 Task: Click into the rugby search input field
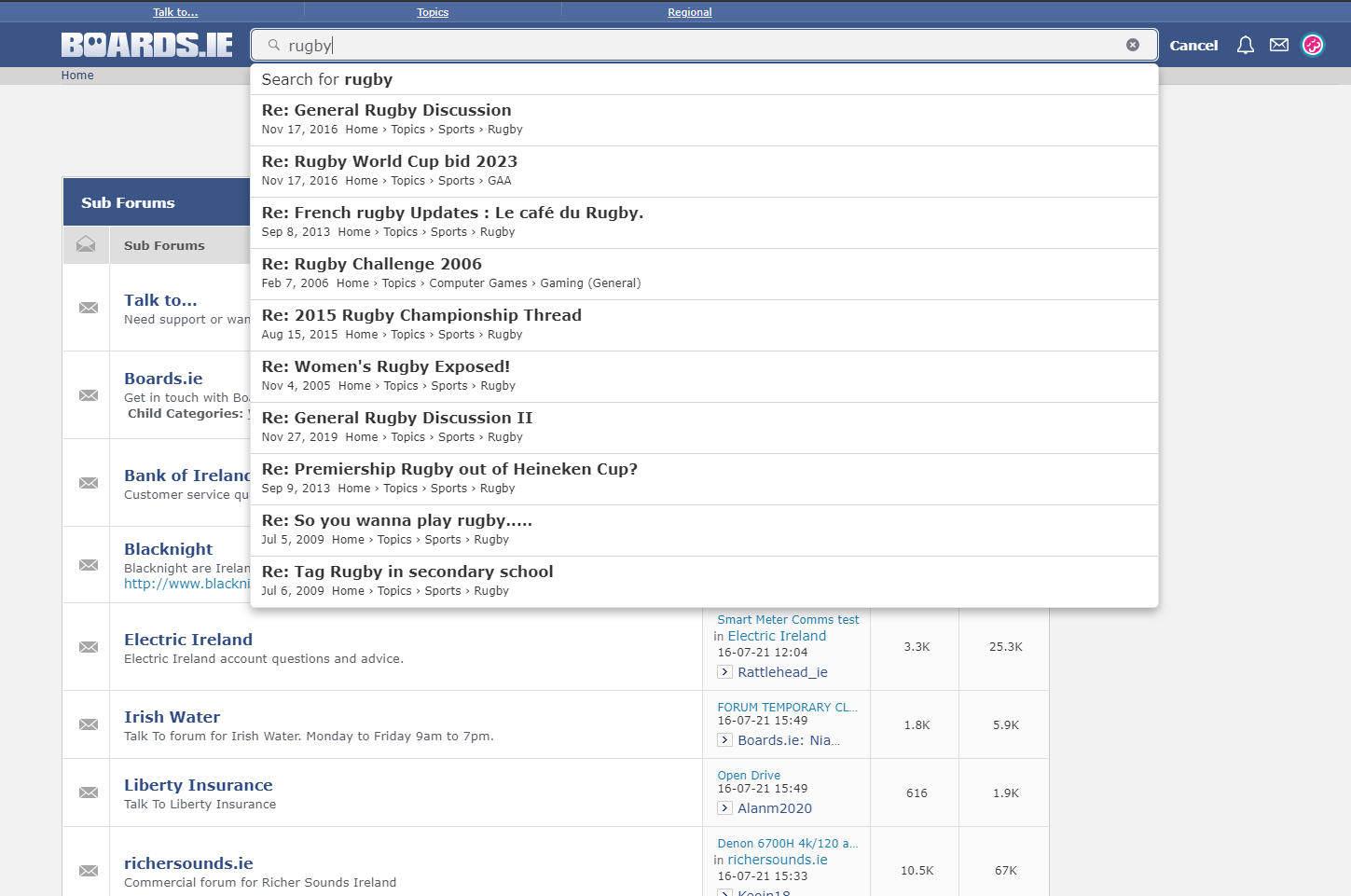[x=699, y=46]
